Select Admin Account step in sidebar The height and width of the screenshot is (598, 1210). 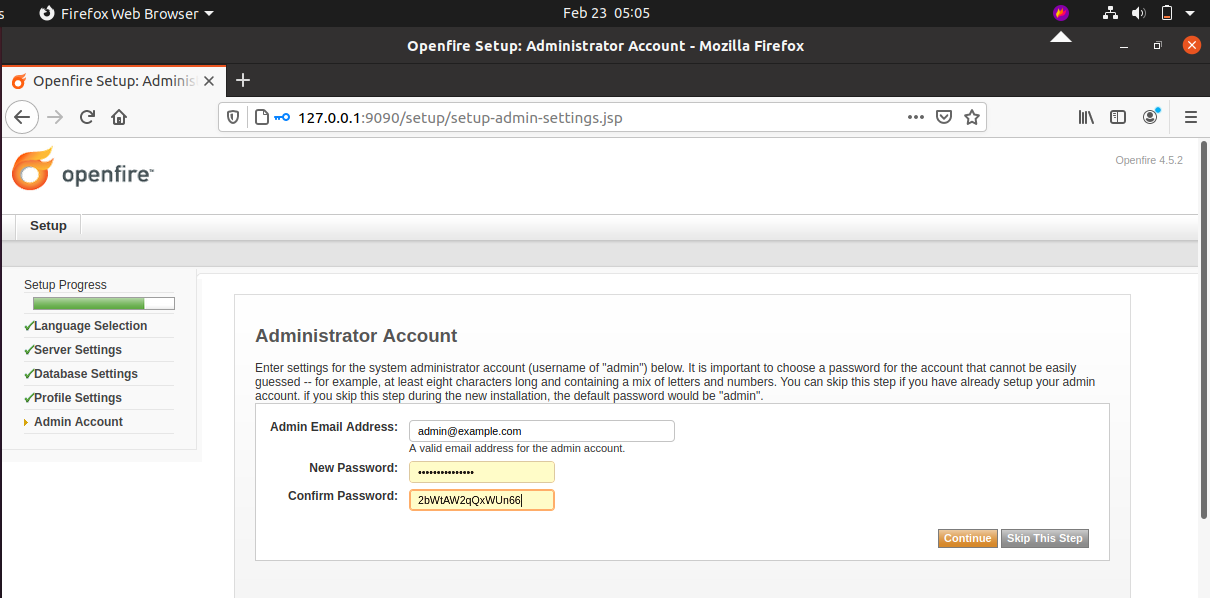[x=78, y=422]
